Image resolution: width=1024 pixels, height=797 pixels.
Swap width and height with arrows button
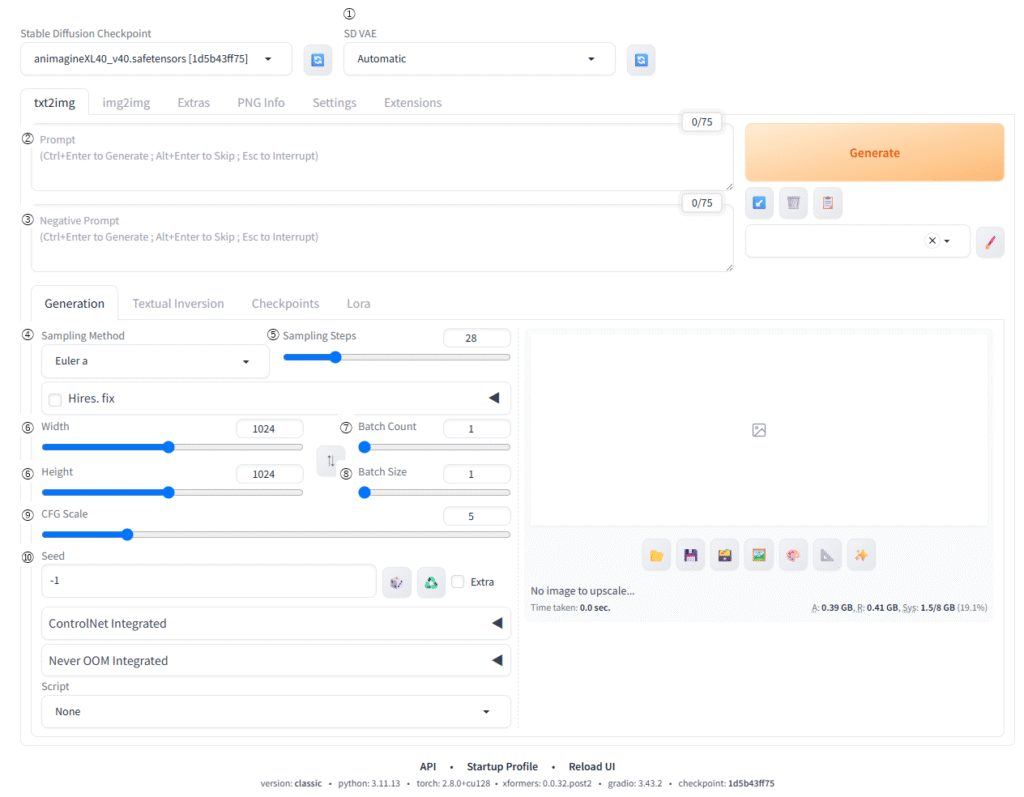(330, 461)
